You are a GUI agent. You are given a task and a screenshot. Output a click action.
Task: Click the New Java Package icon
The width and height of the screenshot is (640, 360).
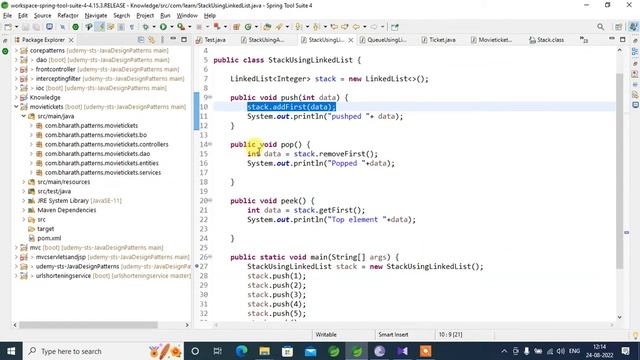coord(236,27)
